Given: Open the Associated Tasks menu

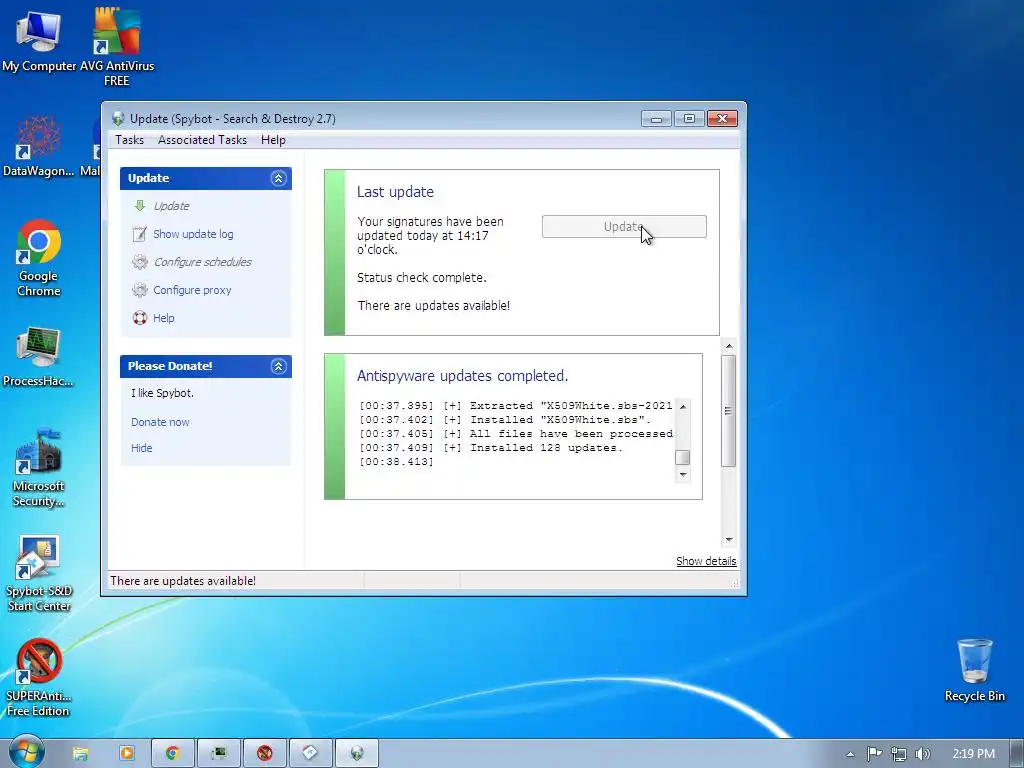Looking at the screenshot, I should [202, 140].
